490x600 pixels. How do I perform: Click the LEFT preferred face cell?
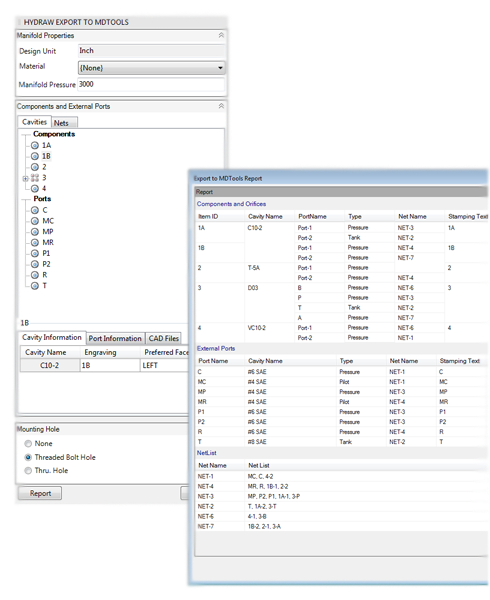tap(164, 365)
